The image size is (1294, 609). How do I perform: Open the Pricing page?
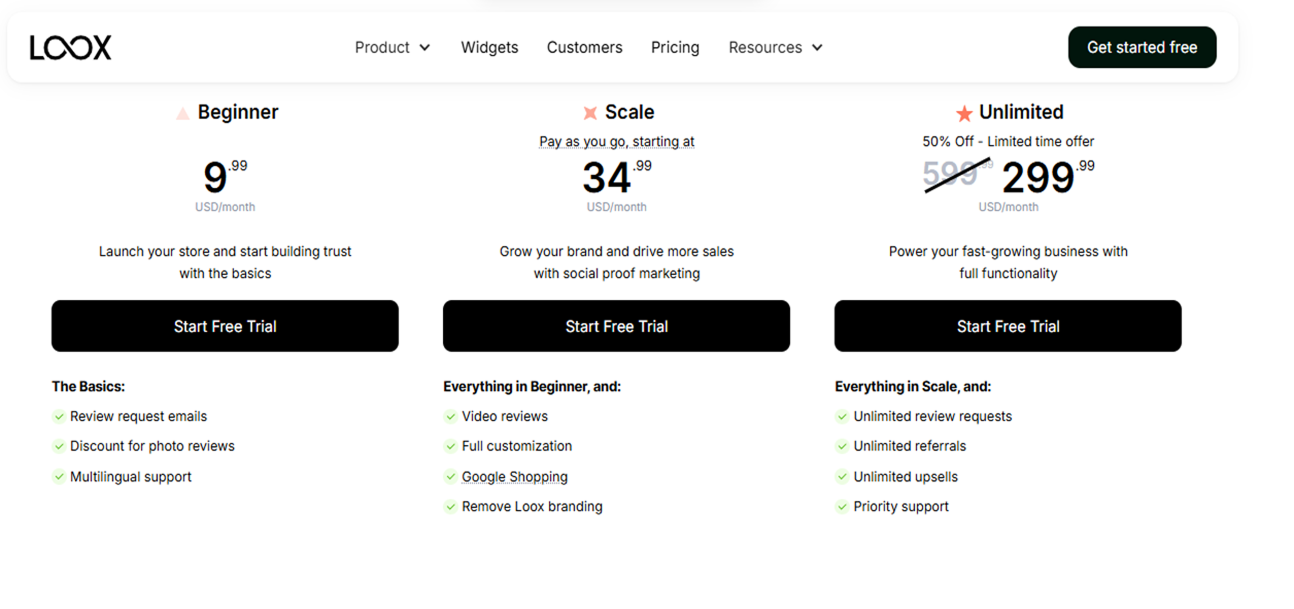click(675, 47)
